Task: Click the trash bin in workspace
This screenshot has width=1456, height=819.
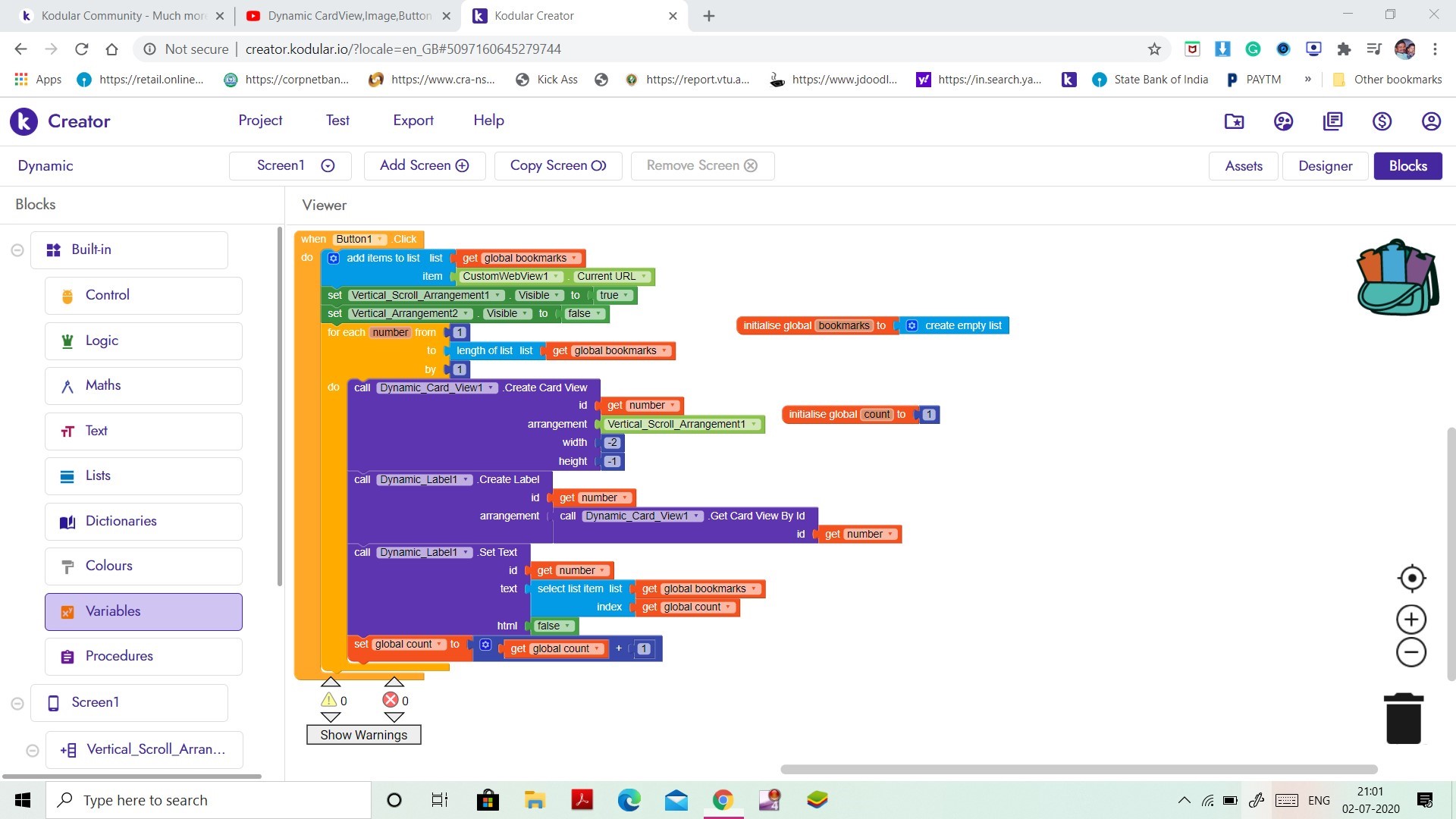Action: (x=1404, y=718)
